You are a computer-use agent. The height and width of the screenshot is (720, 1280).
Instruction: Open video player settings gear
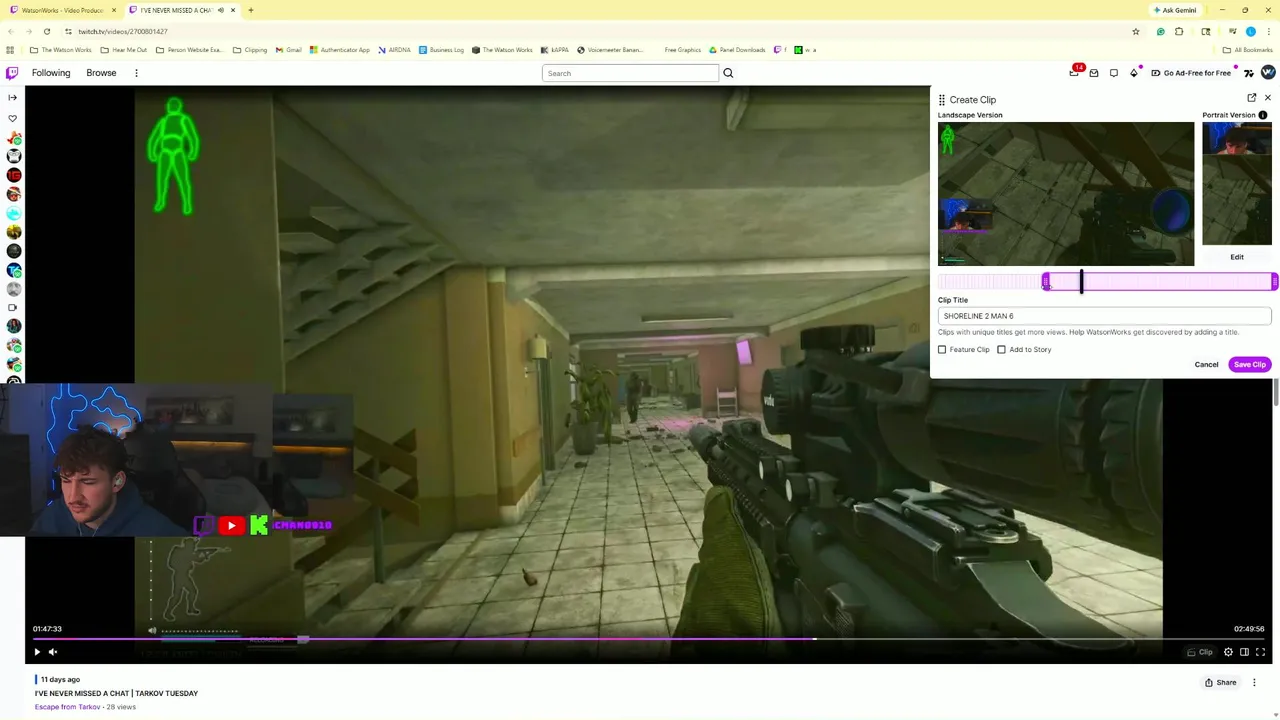[x=1228, y=652]
